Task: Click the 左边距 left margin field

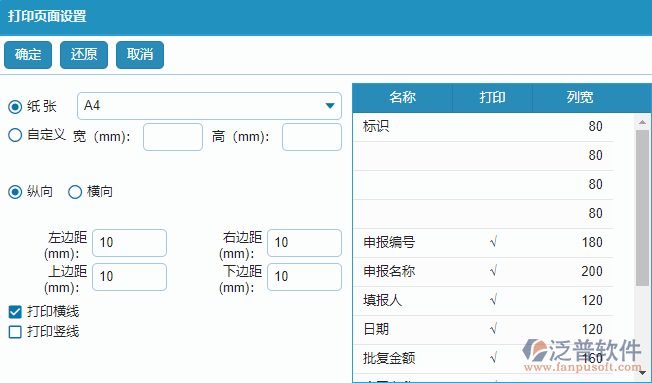Action: click(129, 243)
